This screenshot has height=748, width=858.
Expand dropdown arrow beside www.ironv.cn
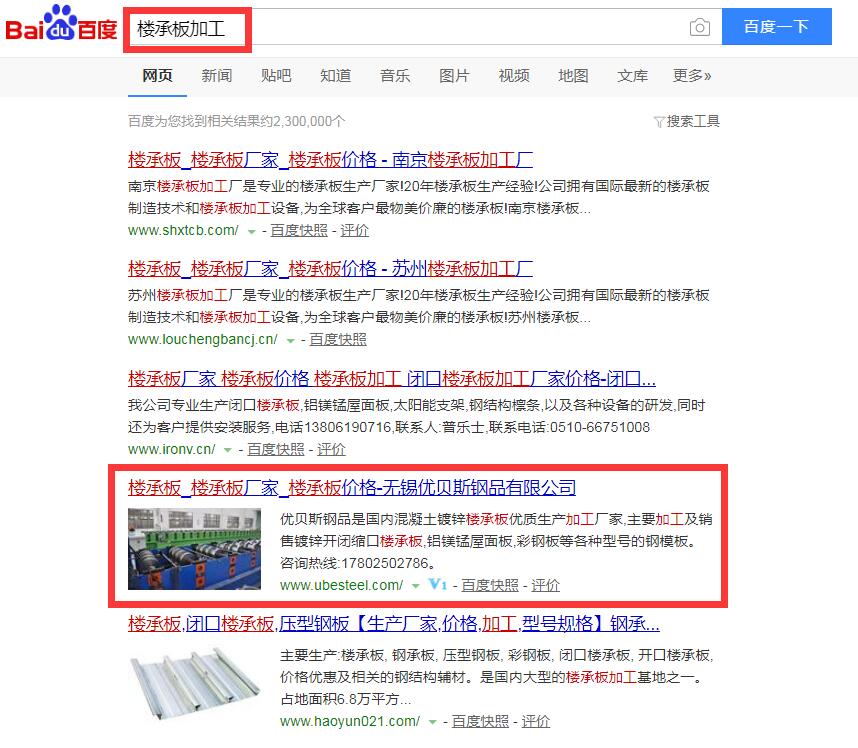228,450
